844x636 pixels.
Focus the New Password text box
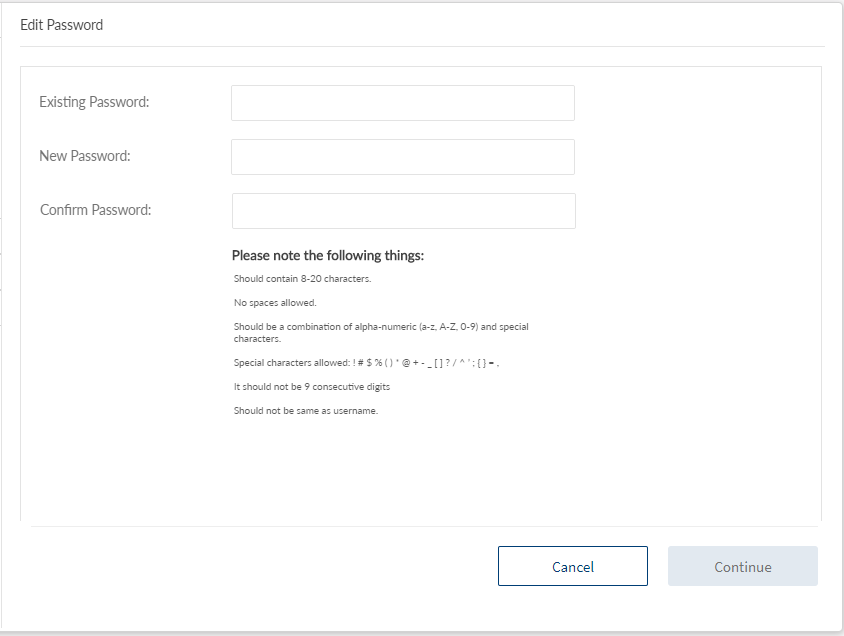point(402,157)
